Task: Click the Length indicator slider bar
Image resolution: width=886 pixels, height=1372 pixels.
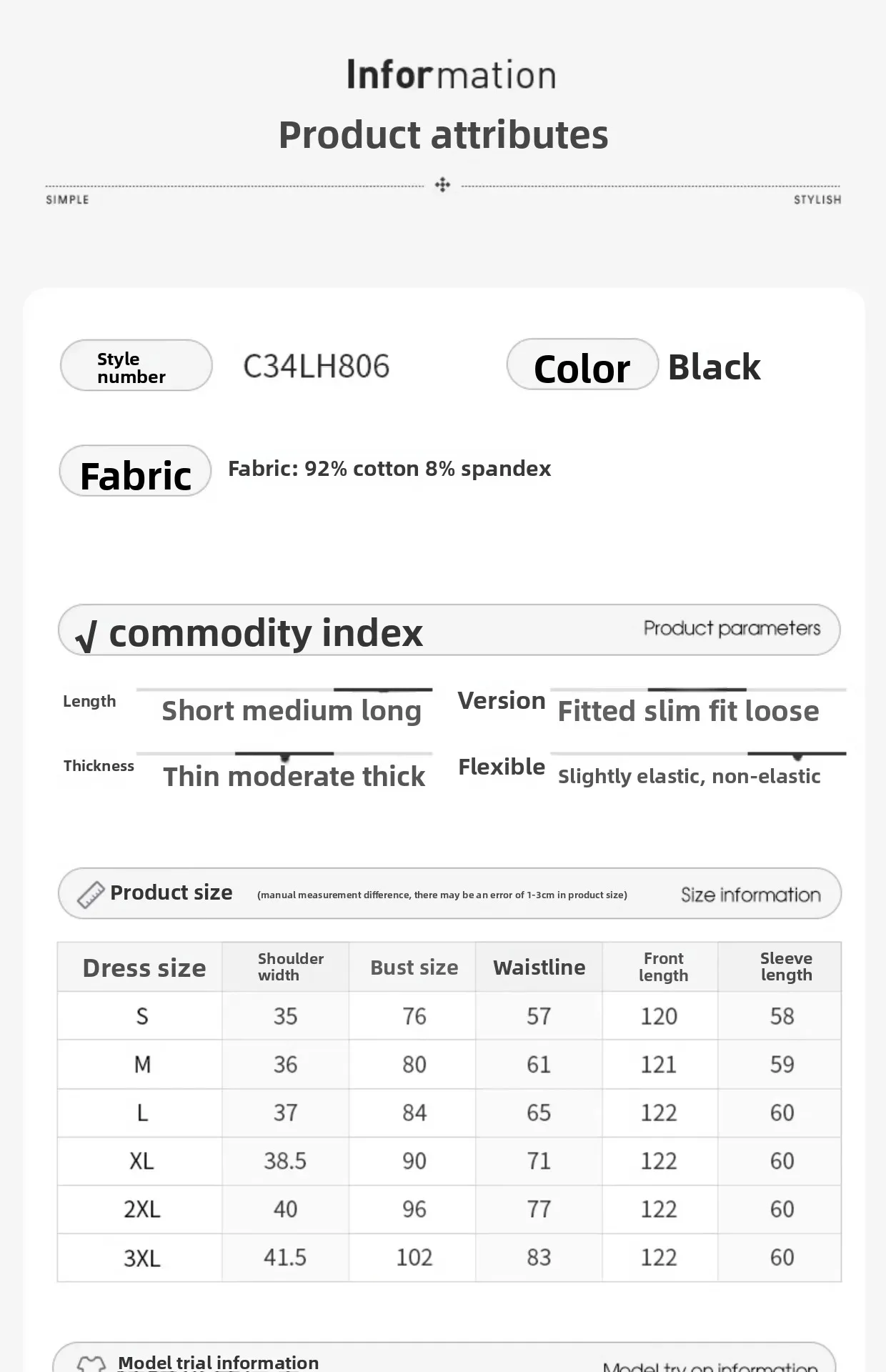Action: click(383, 690)
